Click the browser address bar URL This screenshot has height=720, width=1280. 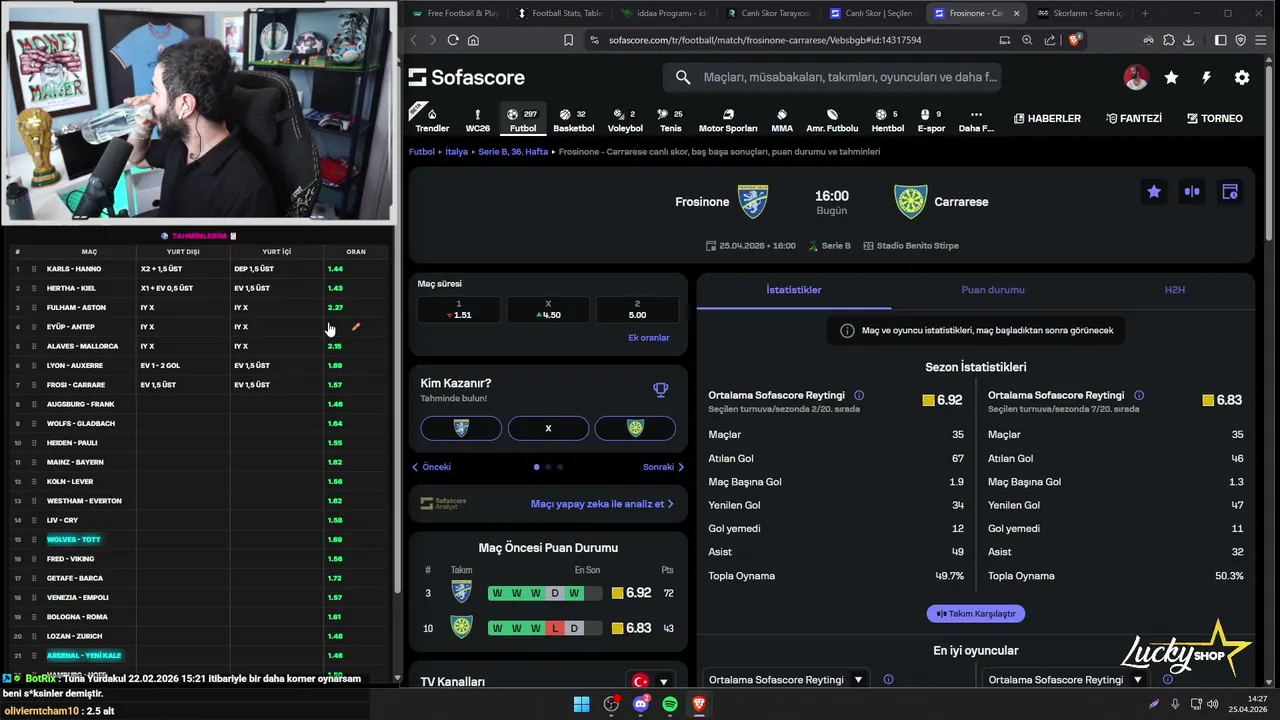(765, 40)
